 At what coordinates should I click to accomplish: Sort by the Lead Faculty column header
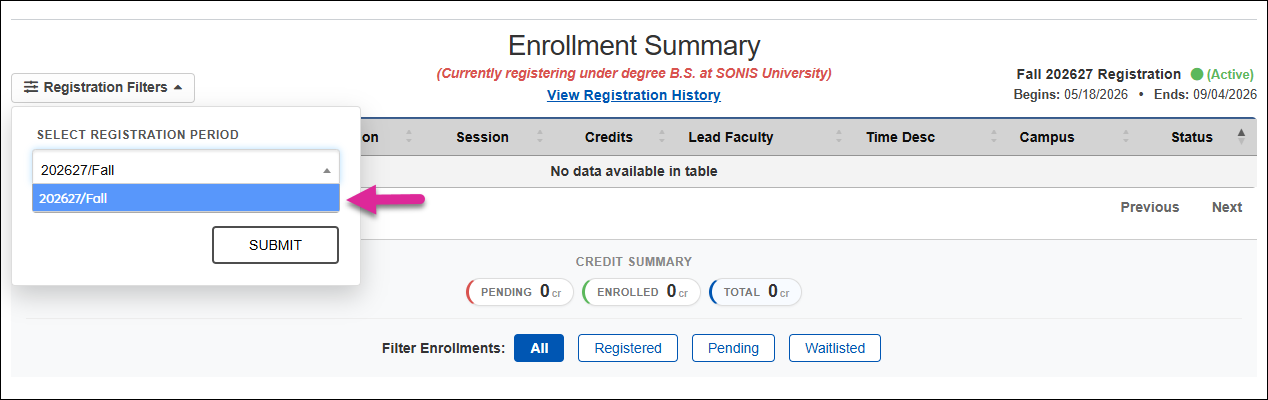click(731, 137)
